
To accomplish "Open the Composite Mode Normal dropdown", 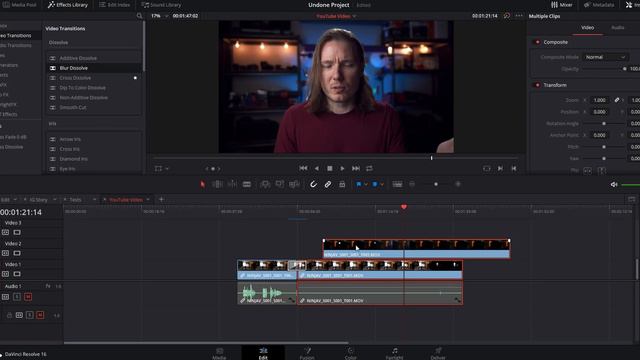I will 605,57.
